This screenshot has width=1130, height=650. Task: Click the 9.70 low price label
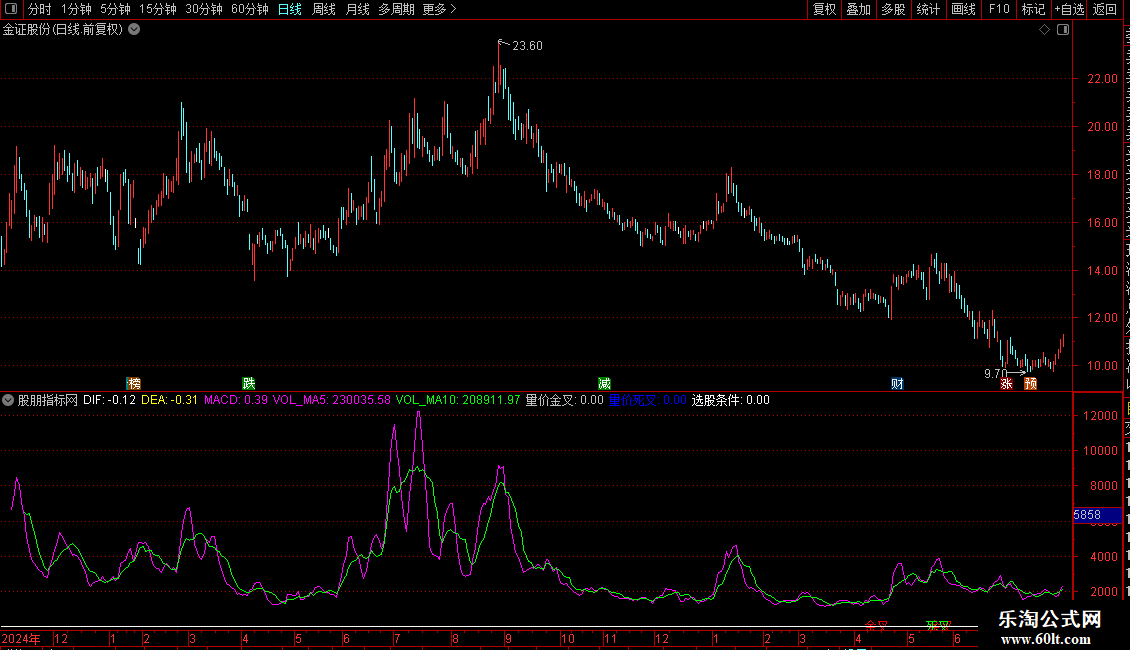click(x=995, y=373)
